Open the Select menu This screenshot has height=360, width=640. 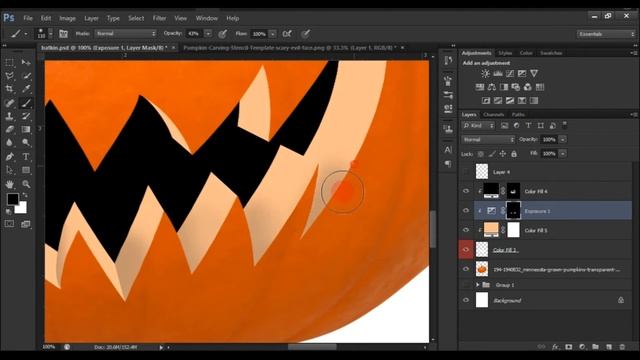coord(136,18)
